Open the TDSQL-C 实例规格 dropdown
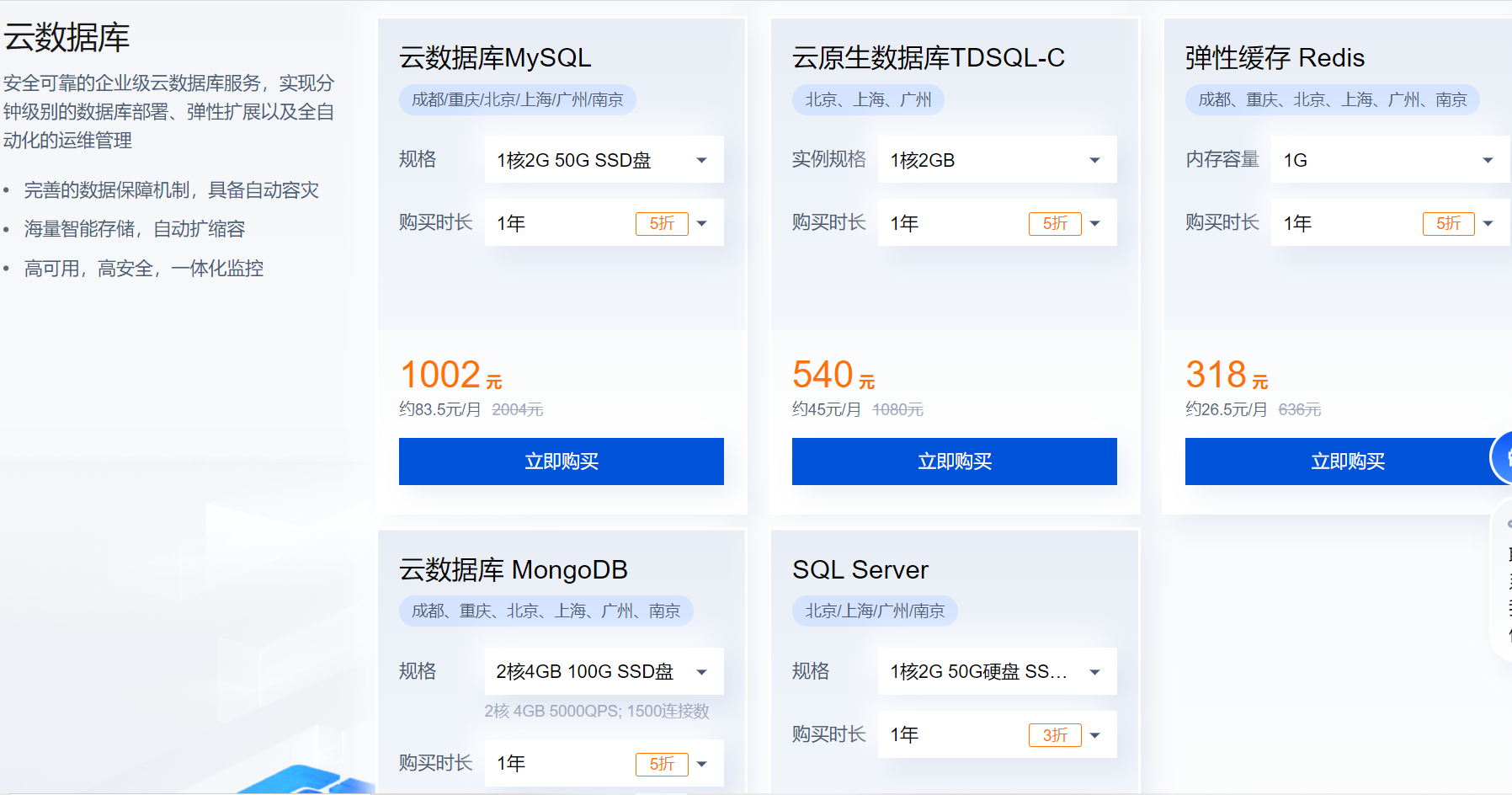Viewport: 1512px width, 795px height. pyautogui.click(x=997, y=159)
